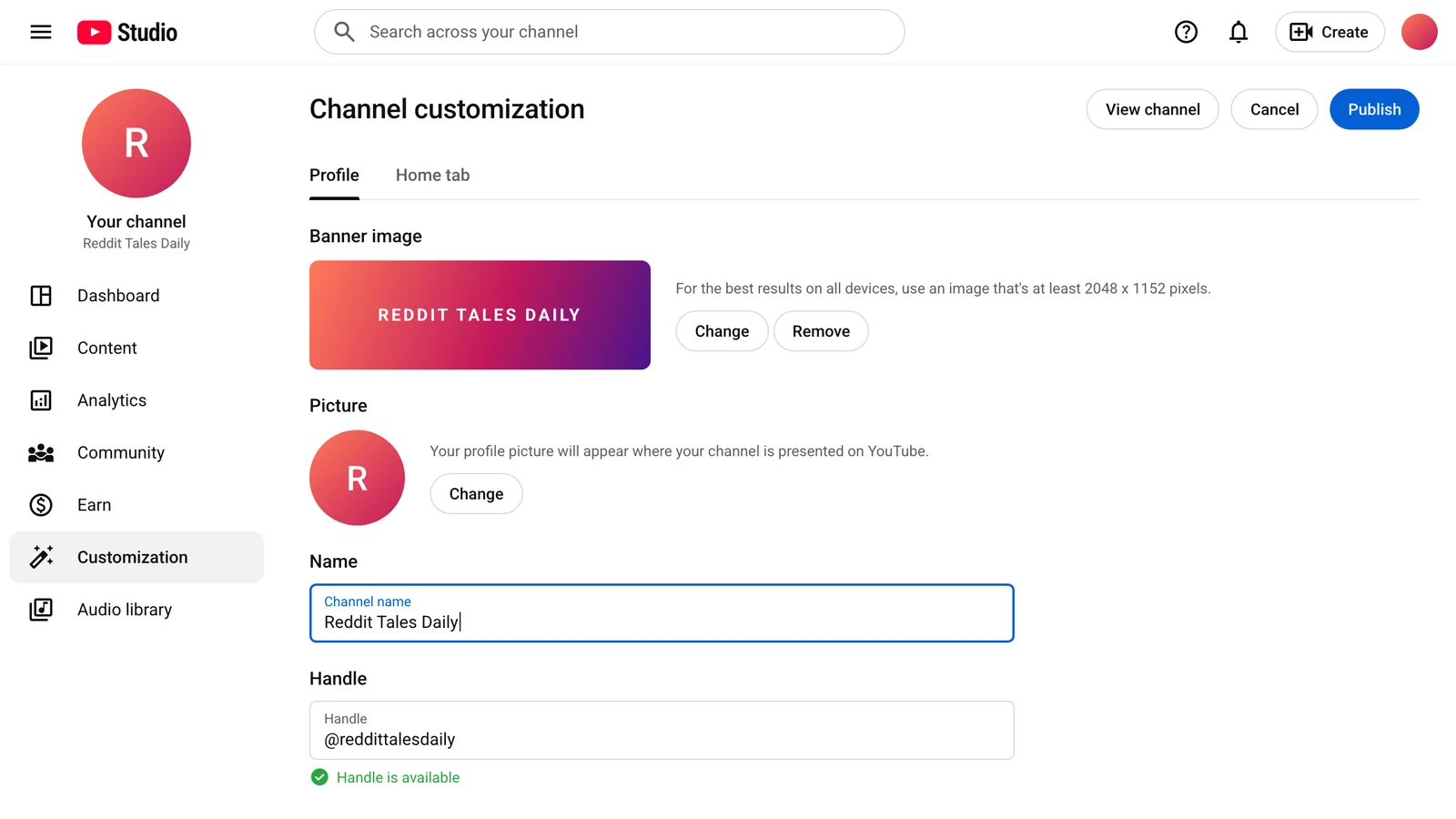Viewport: 1456px width, 819px height.
Task: Click 'Reddit Tales Daily' under Your channel
Action: pyautogui.click(x=136, y=244)
